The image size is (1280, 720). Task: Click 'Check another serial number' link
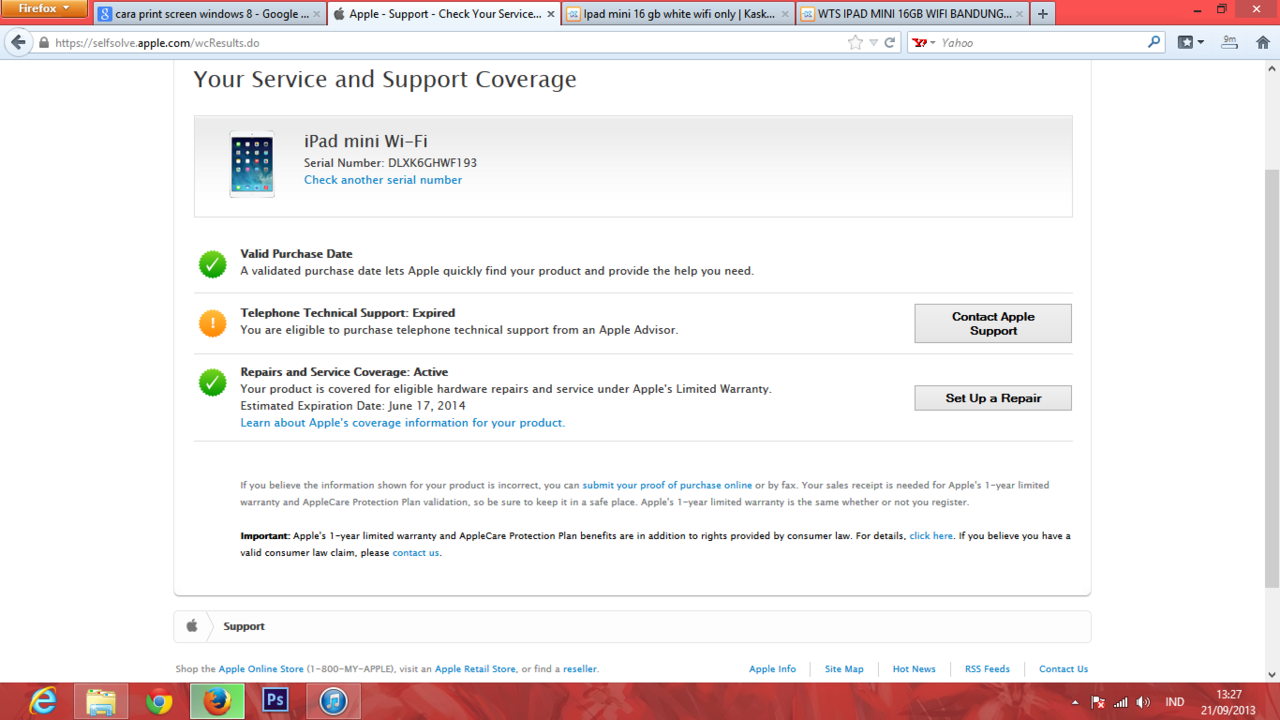pyautogui.click(x=383, y=180)
